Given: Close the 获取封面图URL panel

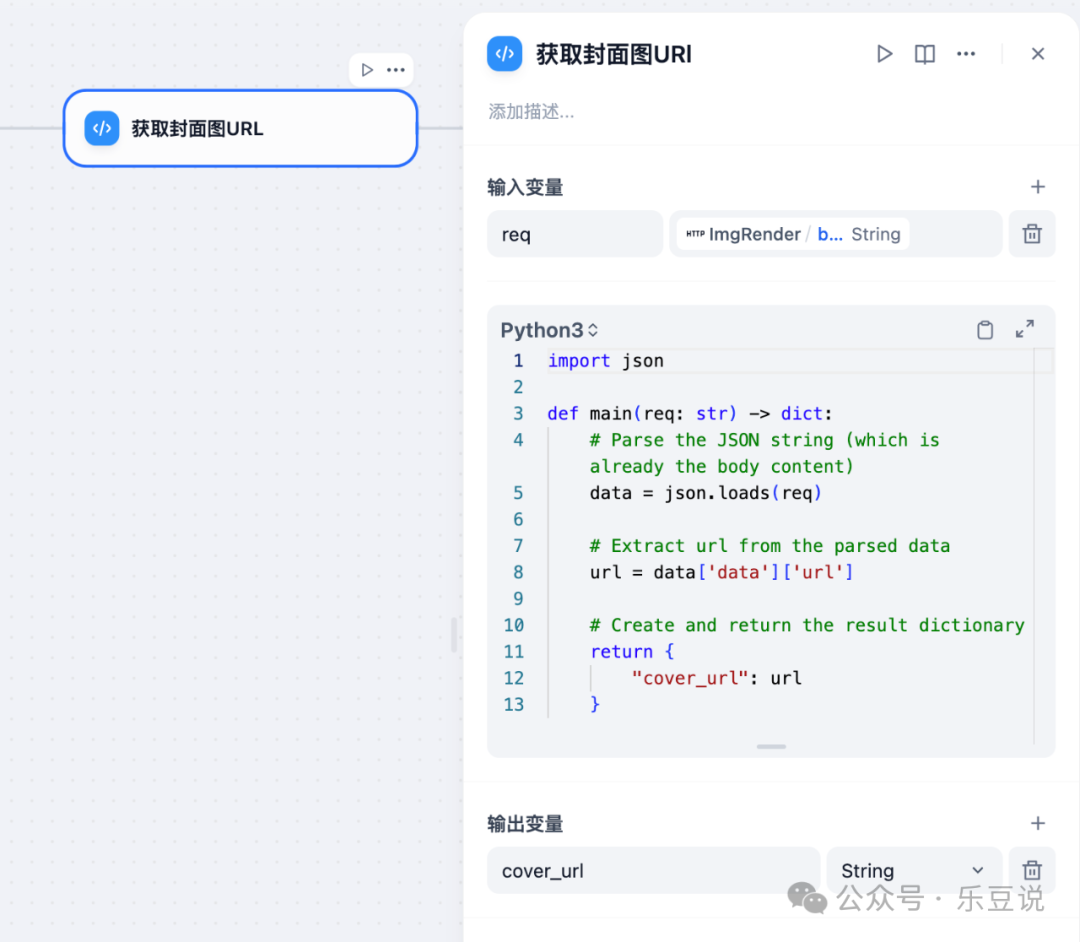Looking at the screenshot, I should [x=1038, y=54].
